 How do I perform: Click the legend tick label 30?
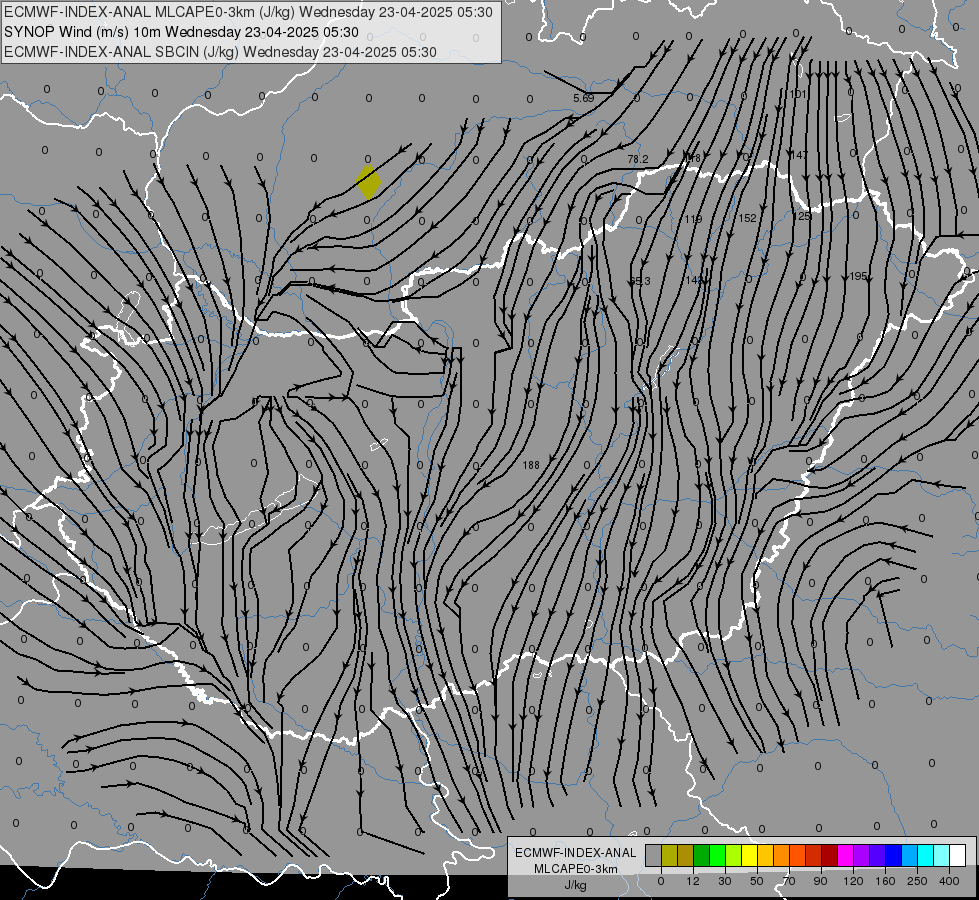pyautogui.click(x=725, y=881)
